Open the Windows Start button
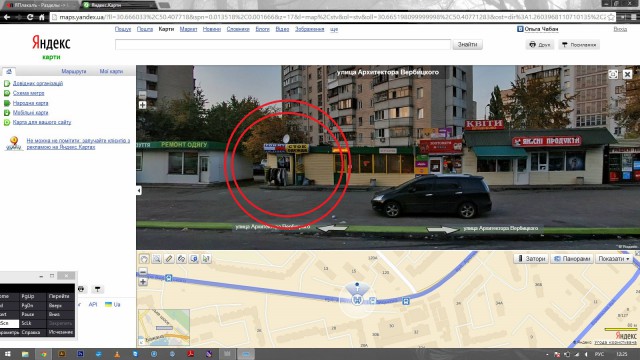640x360 pixels. [7, 354]
